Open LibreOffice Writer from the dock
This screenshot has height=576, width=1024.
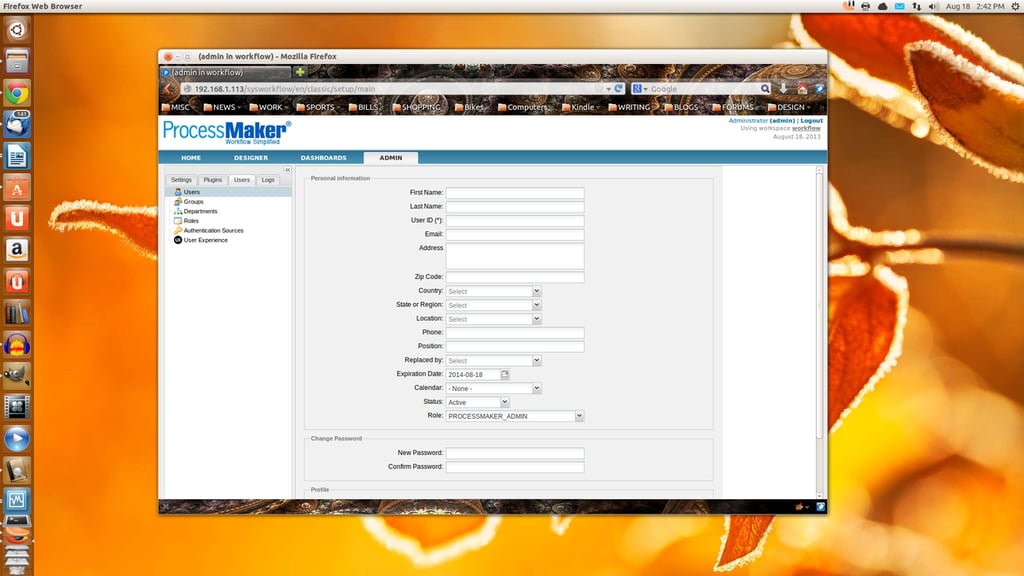click(x=16, y=156)
